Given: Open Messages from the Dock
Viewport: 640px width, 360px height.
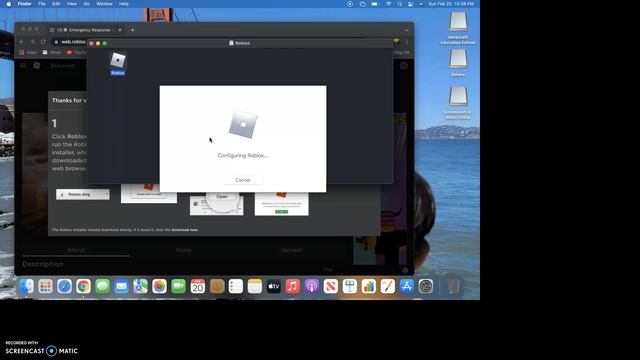Looking at the screenshot, I should coord(102,287).
